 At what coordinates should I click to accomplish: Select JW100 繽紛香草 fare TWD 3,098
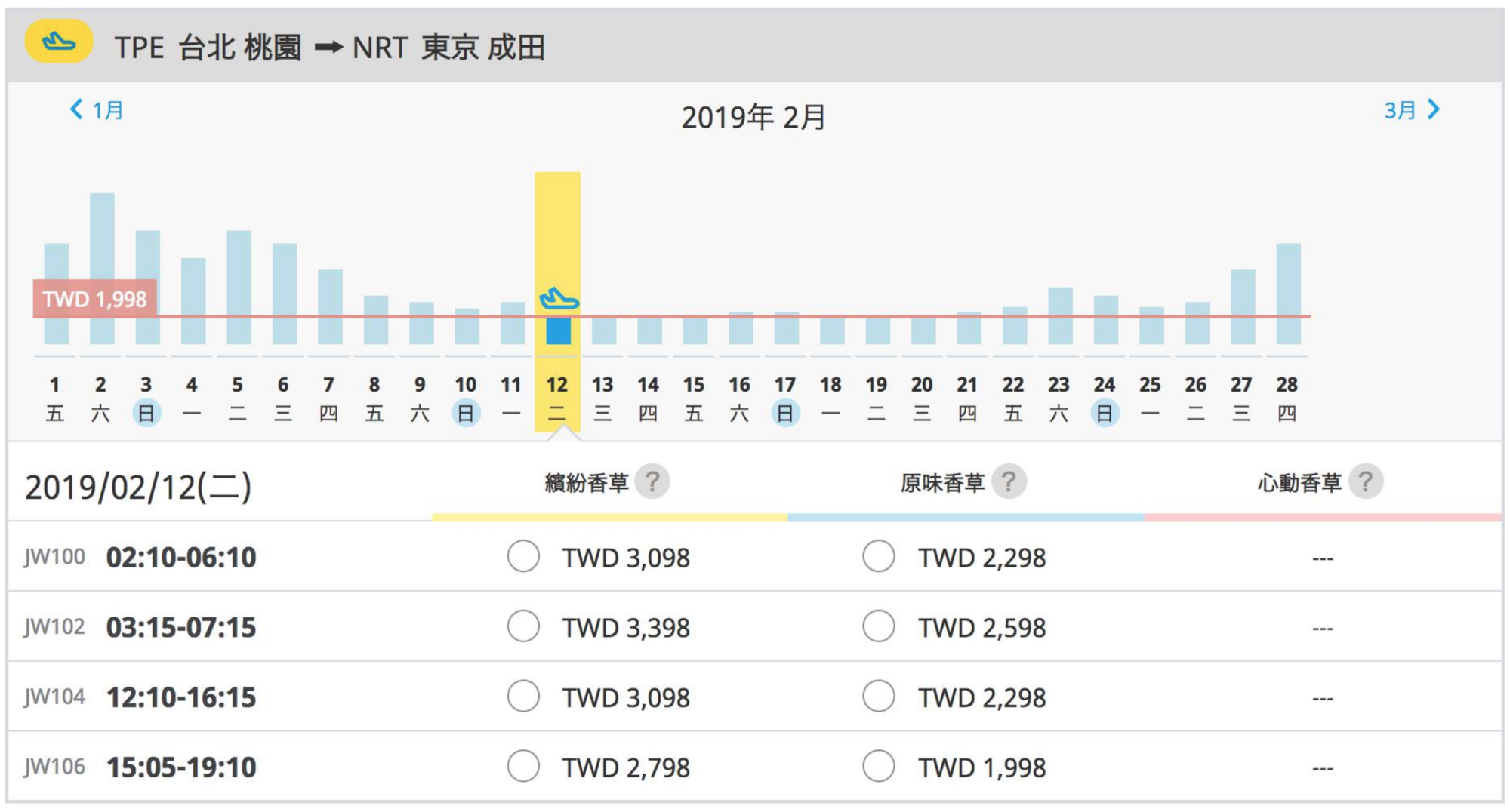523,557
